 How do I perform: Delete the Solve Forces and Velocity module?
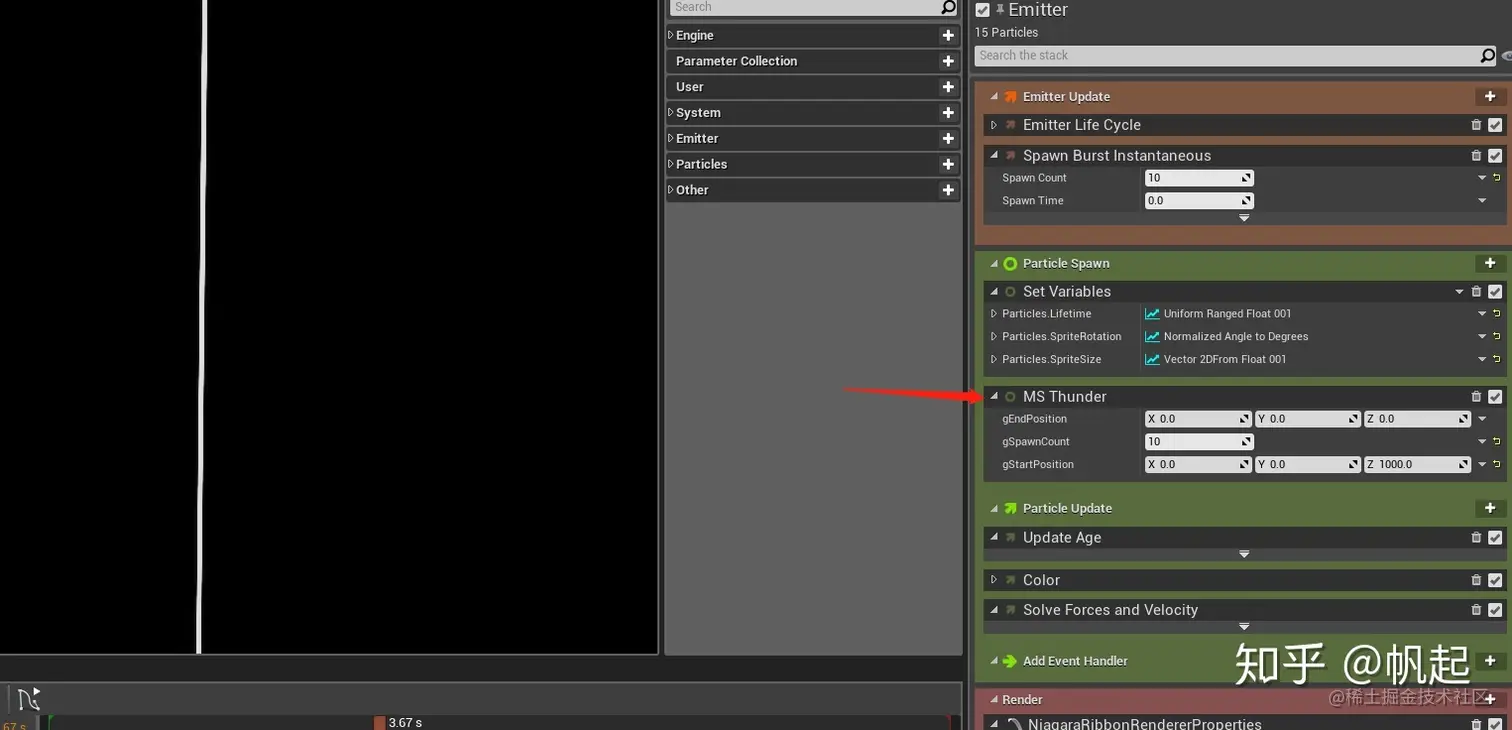pyautogui.click(x=1476, y=610)
